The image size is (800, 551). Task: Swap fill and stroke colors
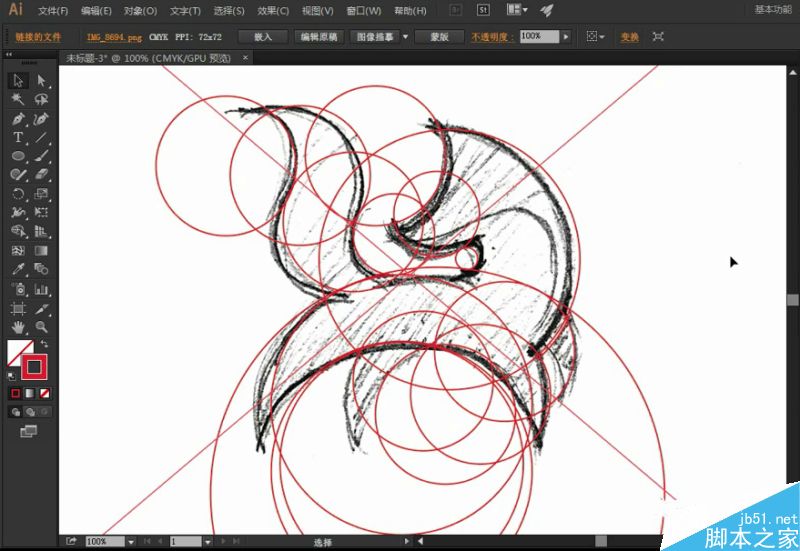click(x=44, y=344)
